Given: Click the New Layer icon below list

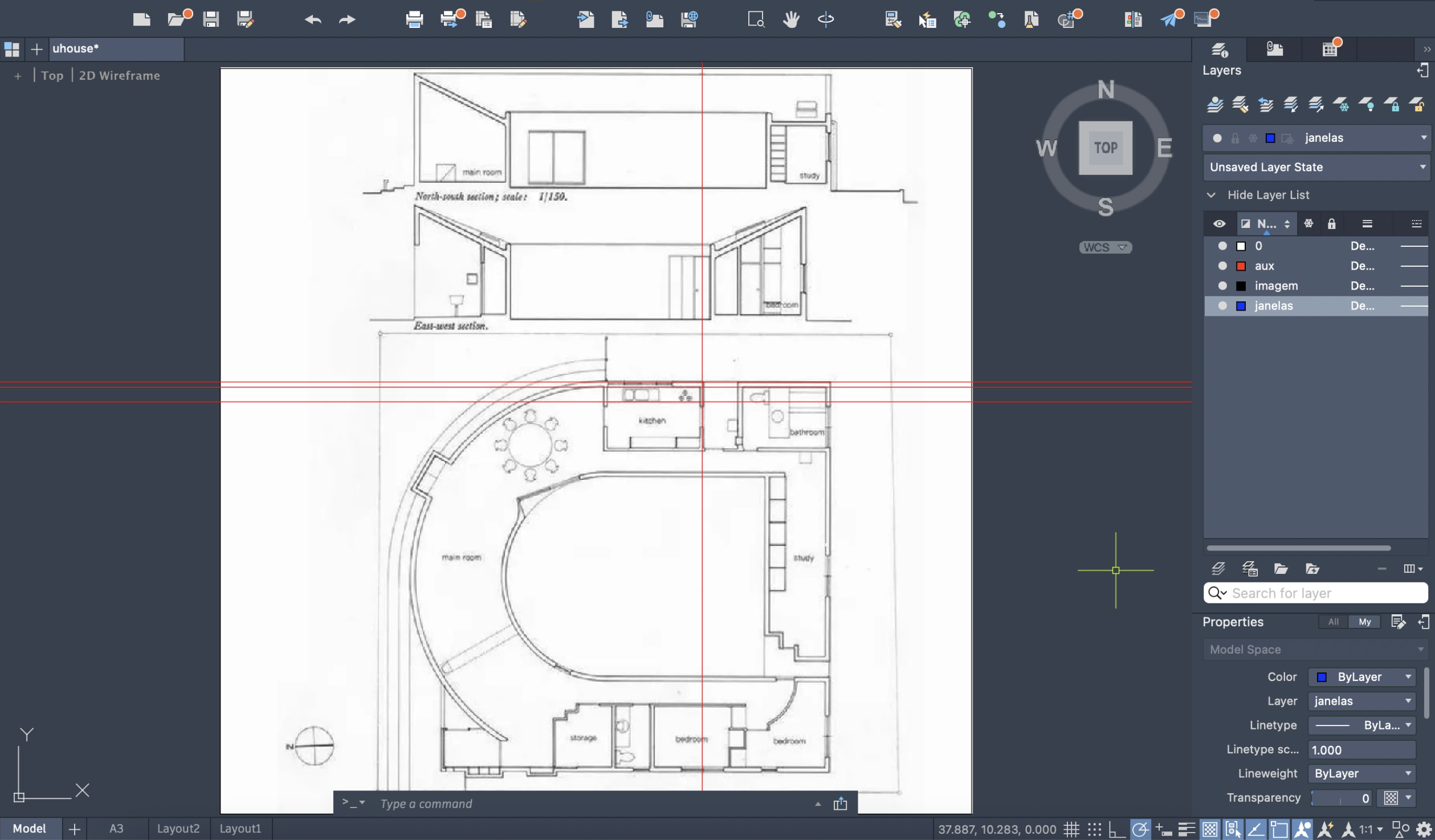Looking at the screenshot, I should coord(1218,569).
